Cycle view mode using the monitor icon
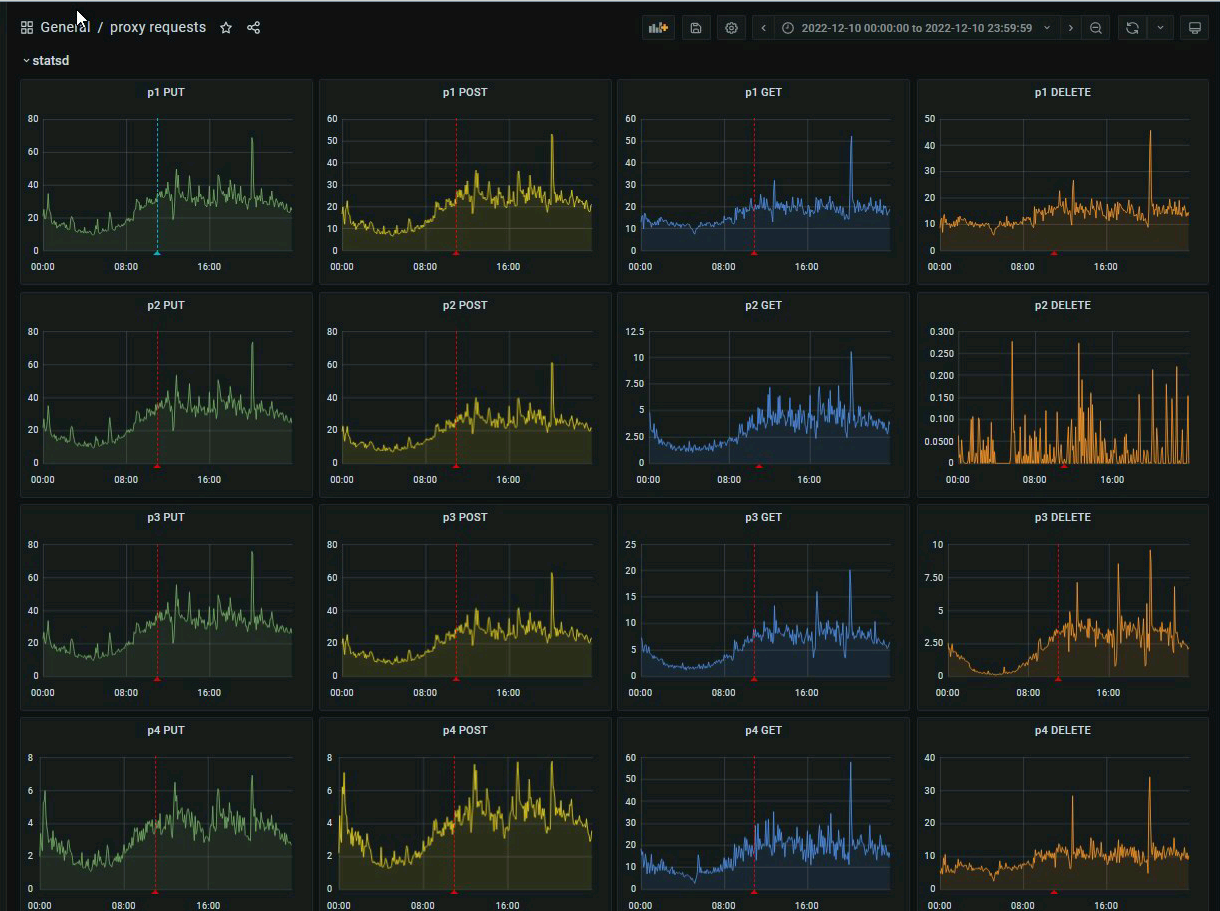1220x911 pixels. click(x=1194, y=28)
